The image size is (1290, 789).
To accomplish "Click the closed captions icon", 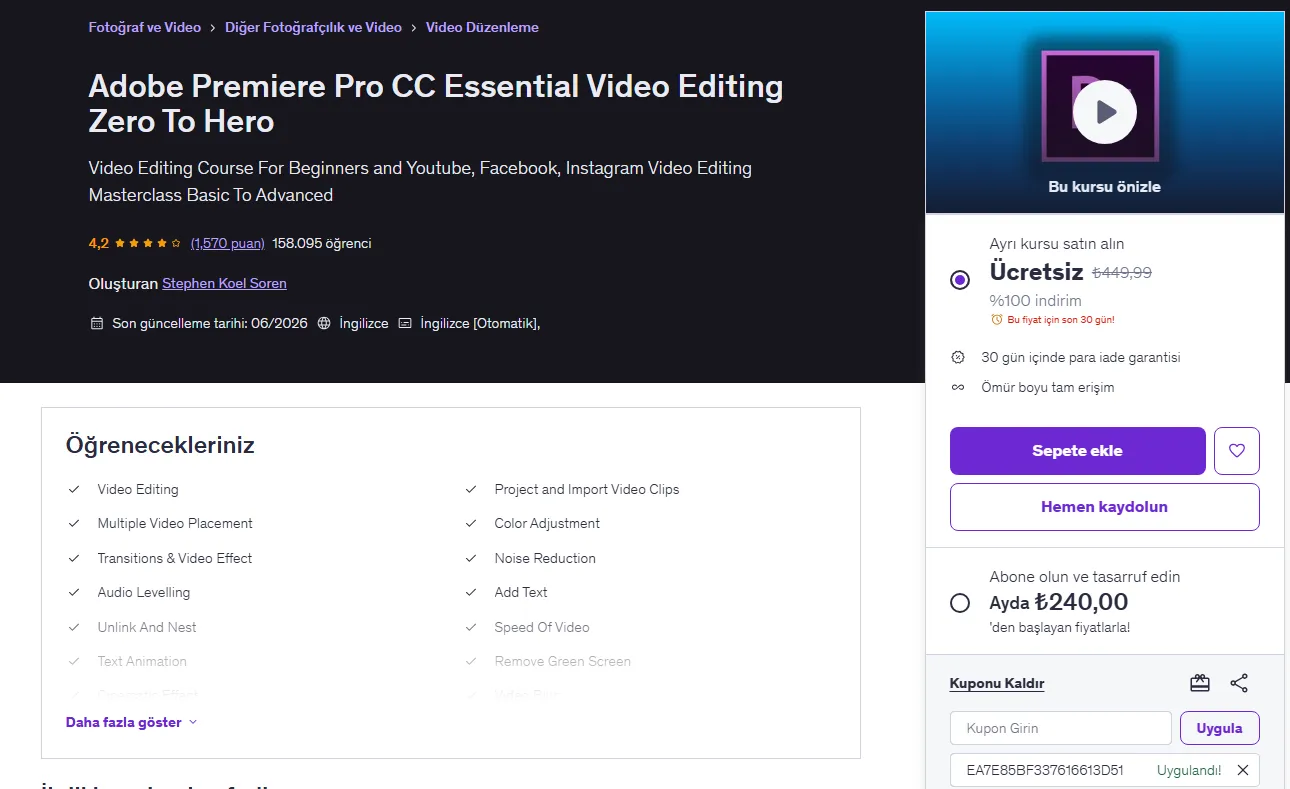I will click(x=405, y=323).
